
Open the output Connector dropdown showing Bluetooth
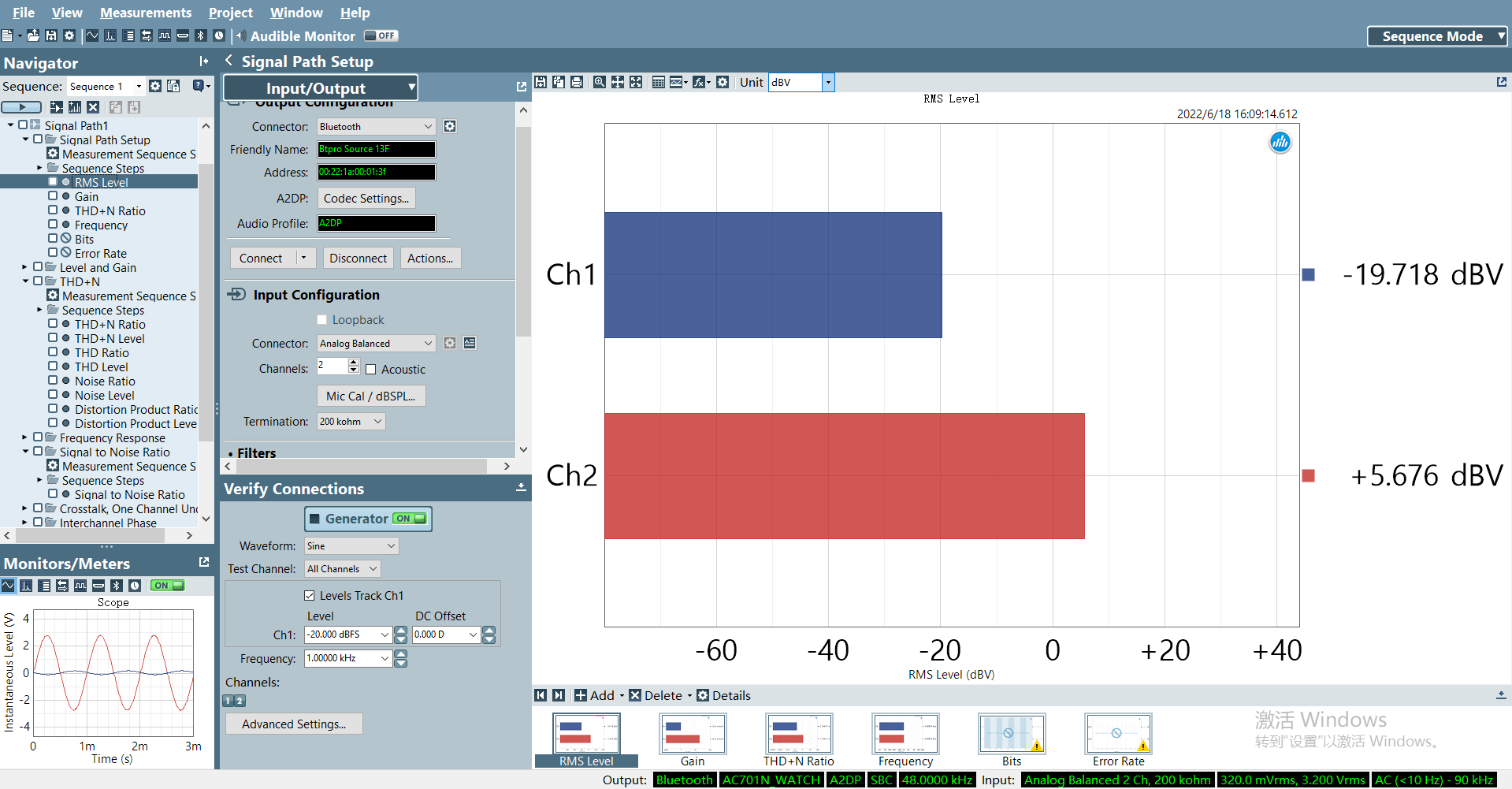pos(376,126)
